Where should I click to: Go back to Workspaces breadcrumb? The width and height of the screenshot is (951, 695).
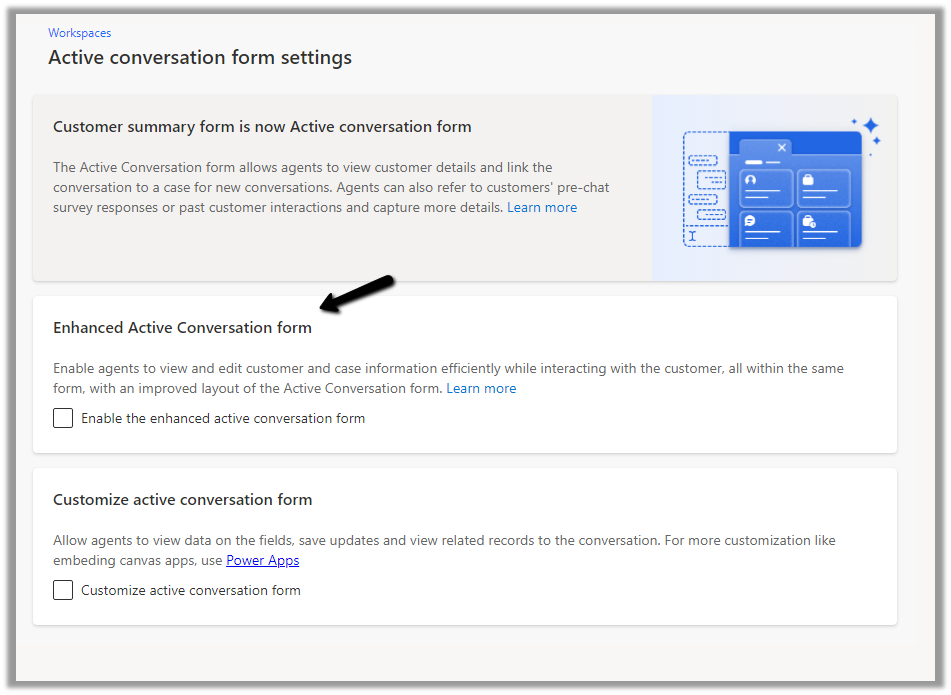click(80, 33)
